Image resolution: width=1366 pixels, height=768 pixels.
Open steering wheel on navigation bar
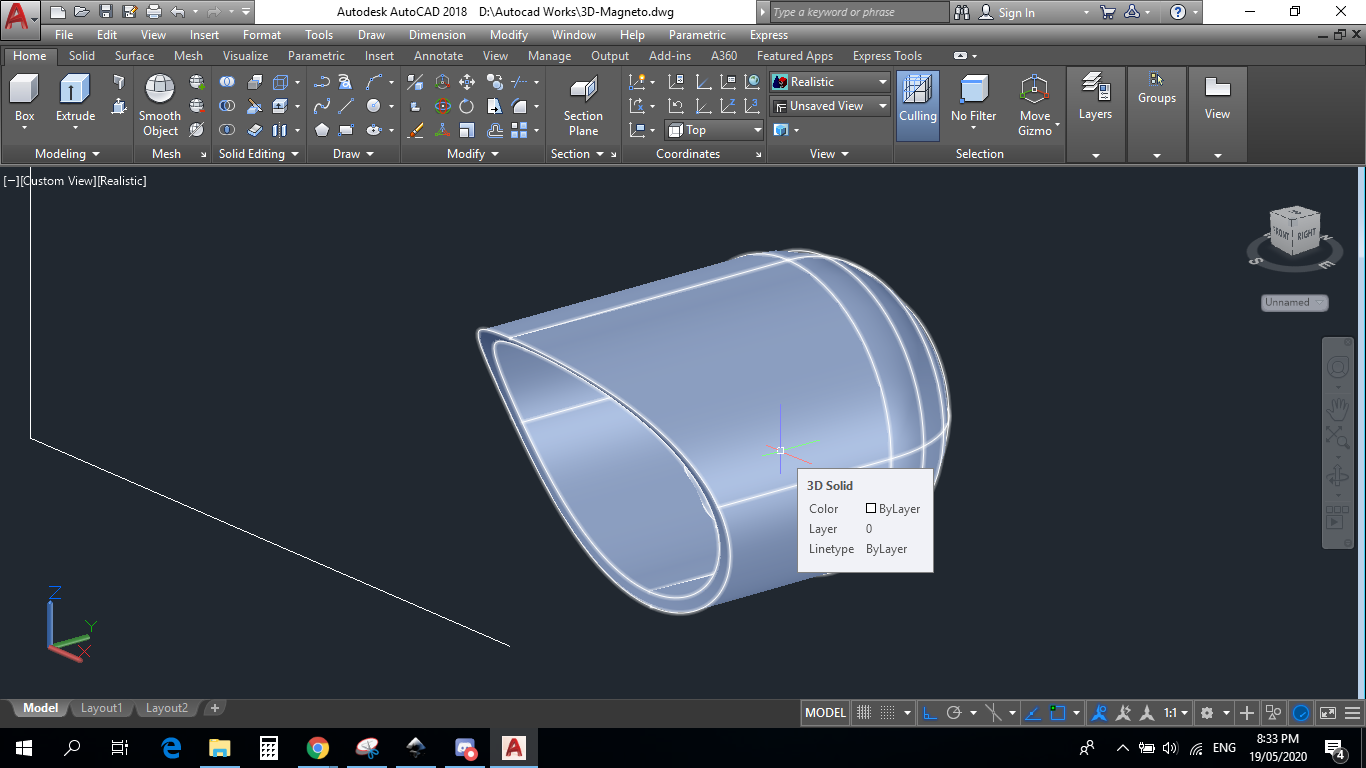(1337, 368)
